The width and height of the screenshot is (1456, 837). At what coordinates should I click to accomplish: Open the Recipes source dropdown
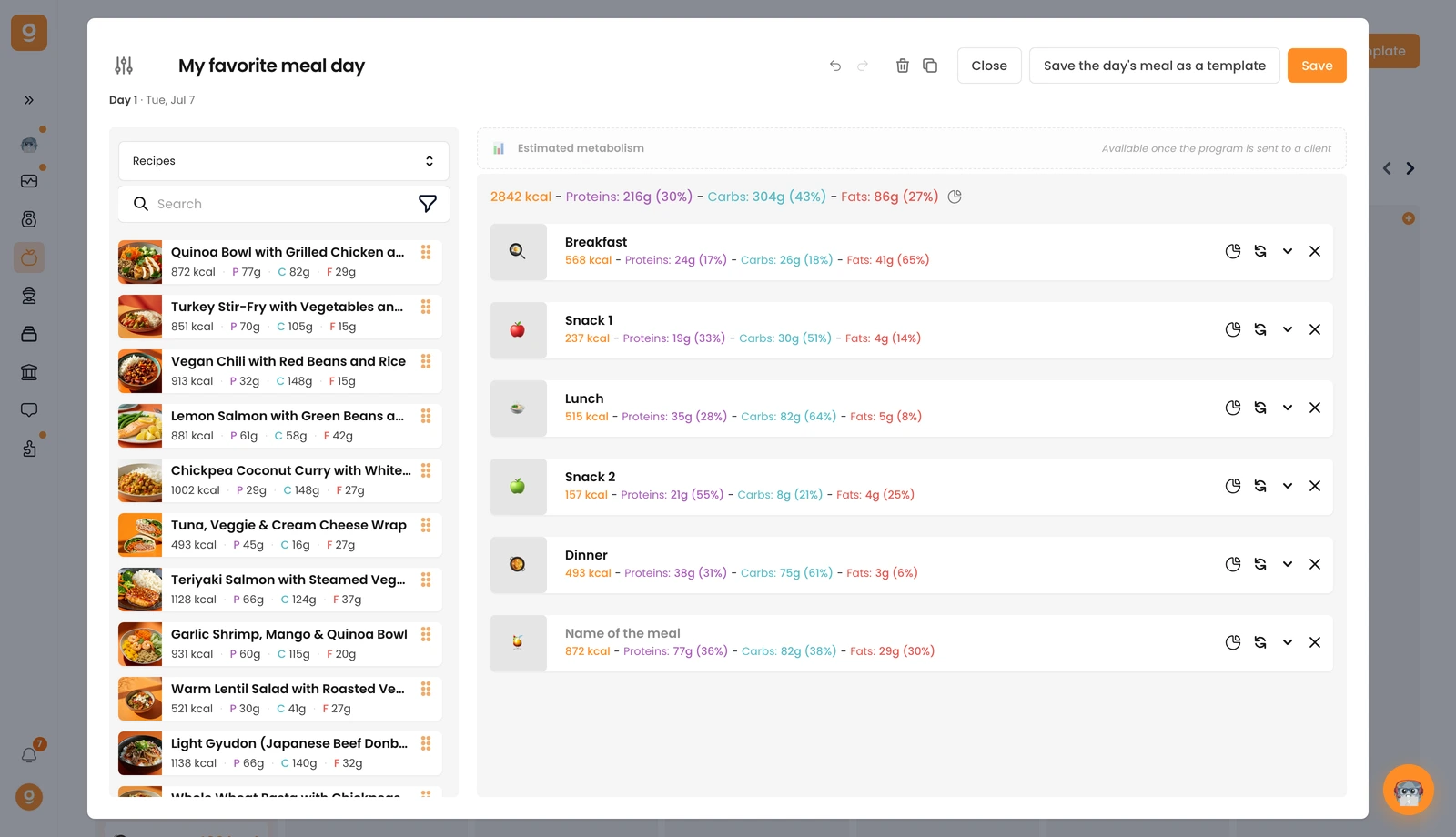[284, 161]
